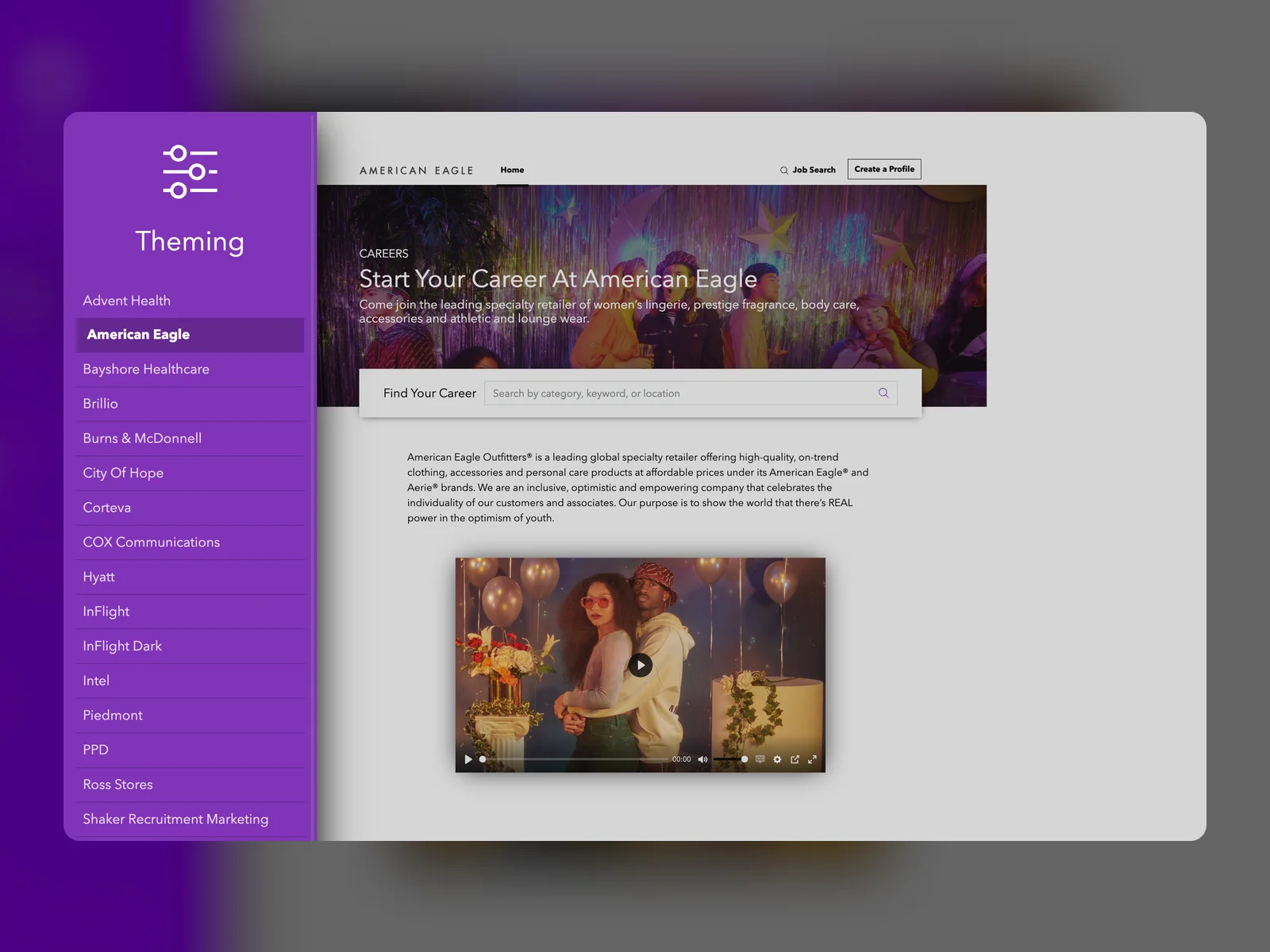The image size is (1270, 952).
Task: Select the Home tab
Action: click(x=512, y=170)
